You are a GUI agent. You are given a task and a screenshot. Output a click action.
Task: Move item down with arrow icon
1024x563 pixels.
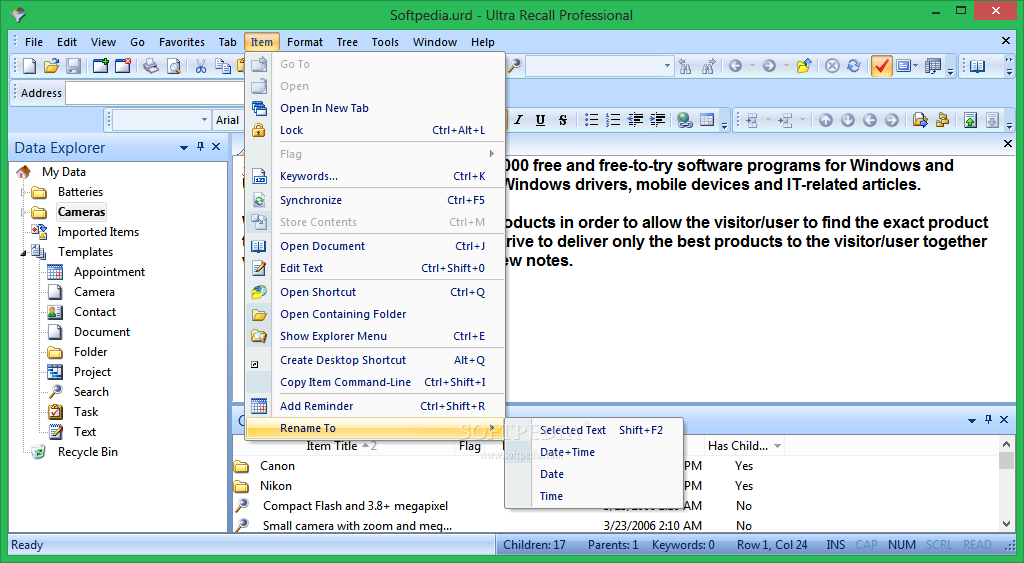(x=848, y=120)
